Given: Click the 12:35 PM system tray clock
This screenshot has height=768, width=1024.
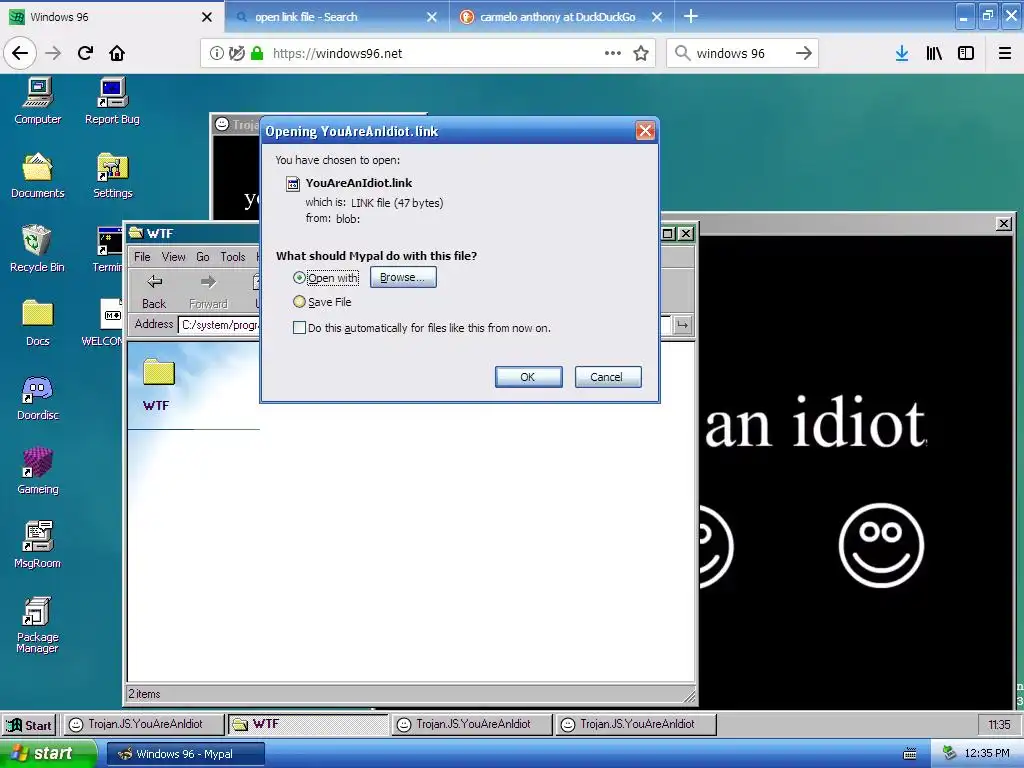Looking at the screenshot, I should tap(986, 754).
